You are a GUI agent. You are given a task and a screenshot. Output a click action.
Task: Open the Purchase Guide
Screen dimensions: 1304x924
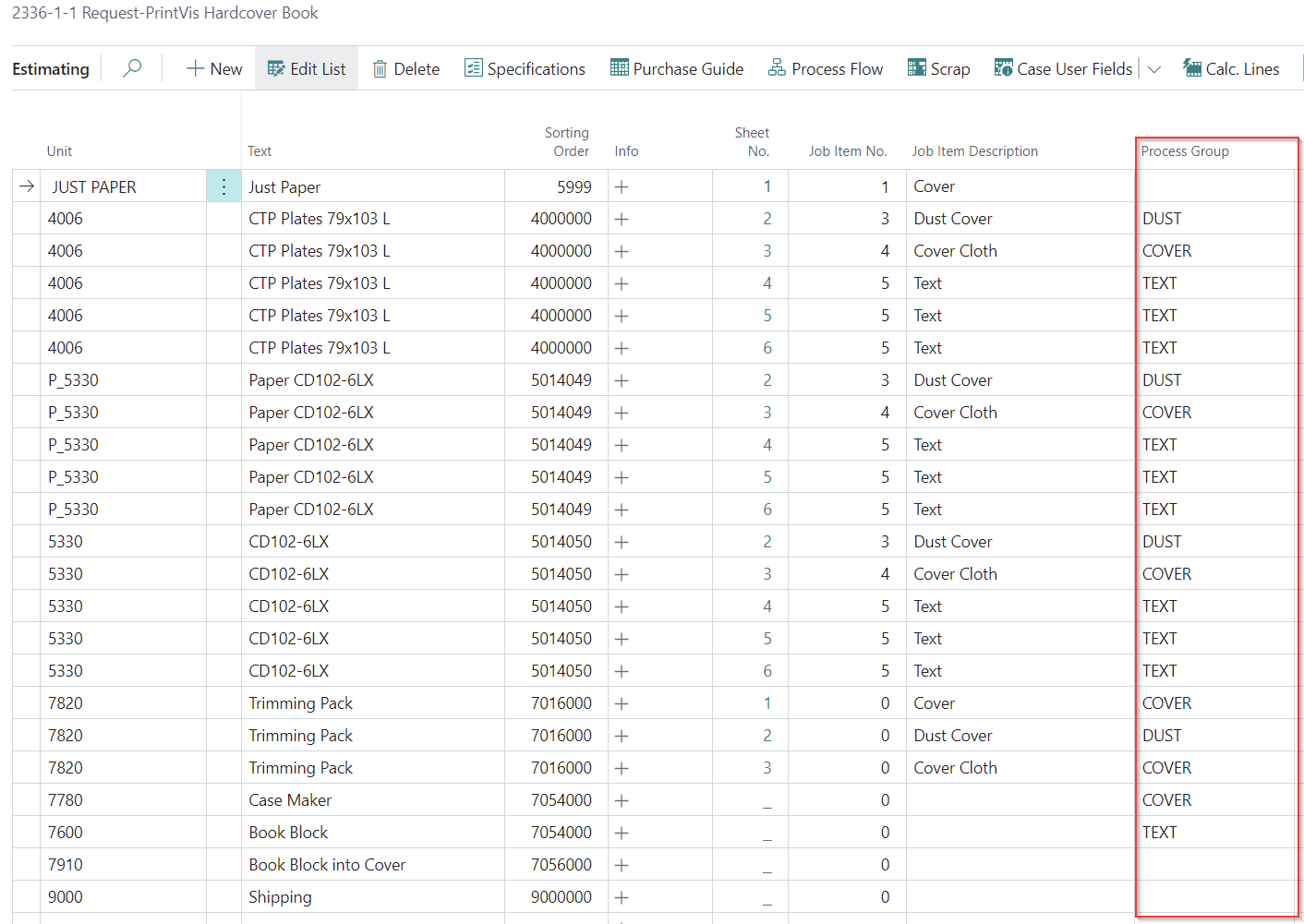tap(677, 68)
